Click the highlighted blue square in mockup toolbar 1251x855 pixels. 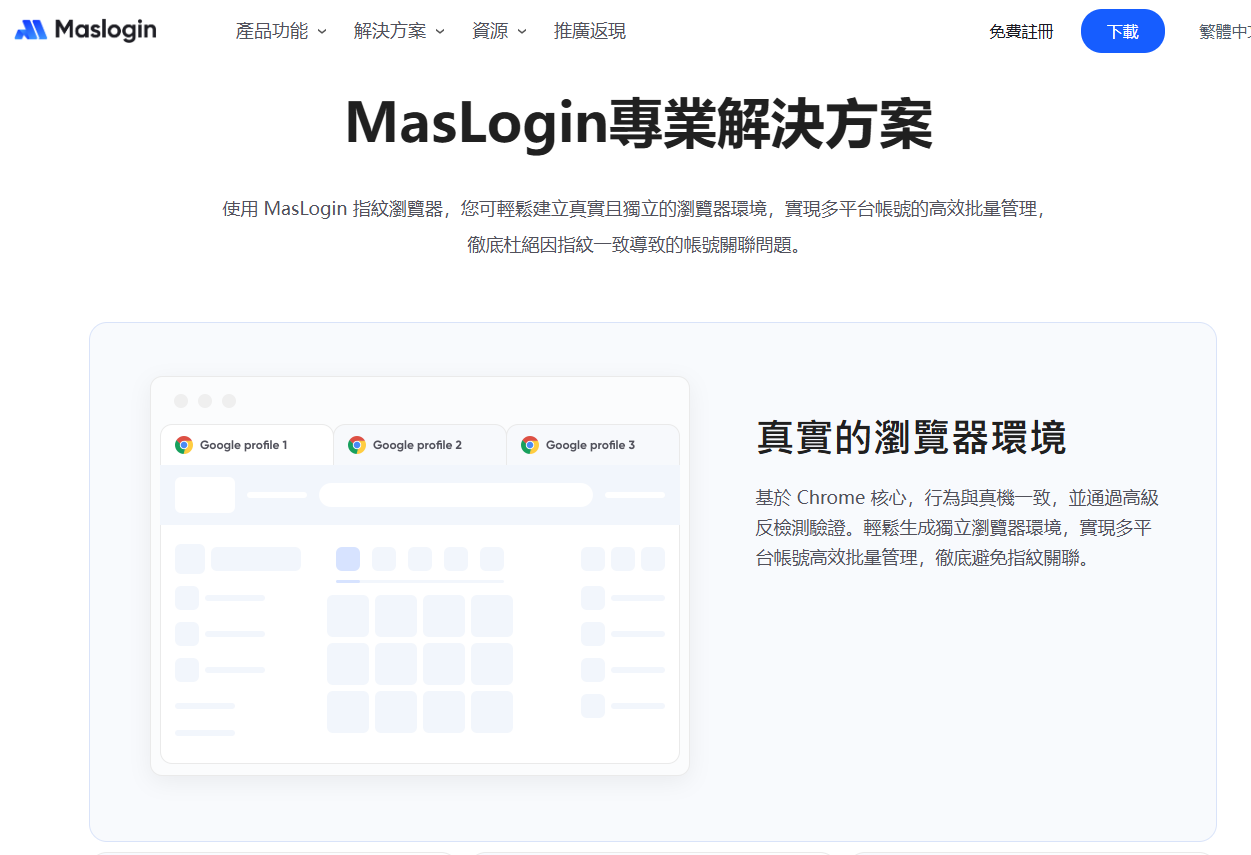348,559
